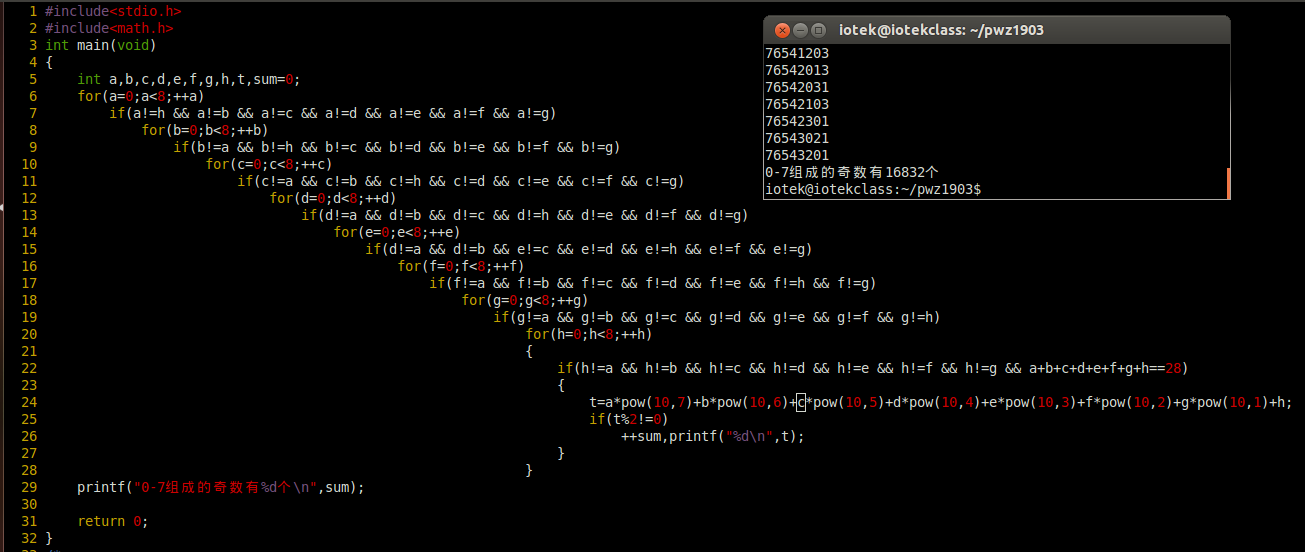Click the 'if(g!=a && g!=b' condition line
Screen dimensions: 1305x552
point(717,317)
